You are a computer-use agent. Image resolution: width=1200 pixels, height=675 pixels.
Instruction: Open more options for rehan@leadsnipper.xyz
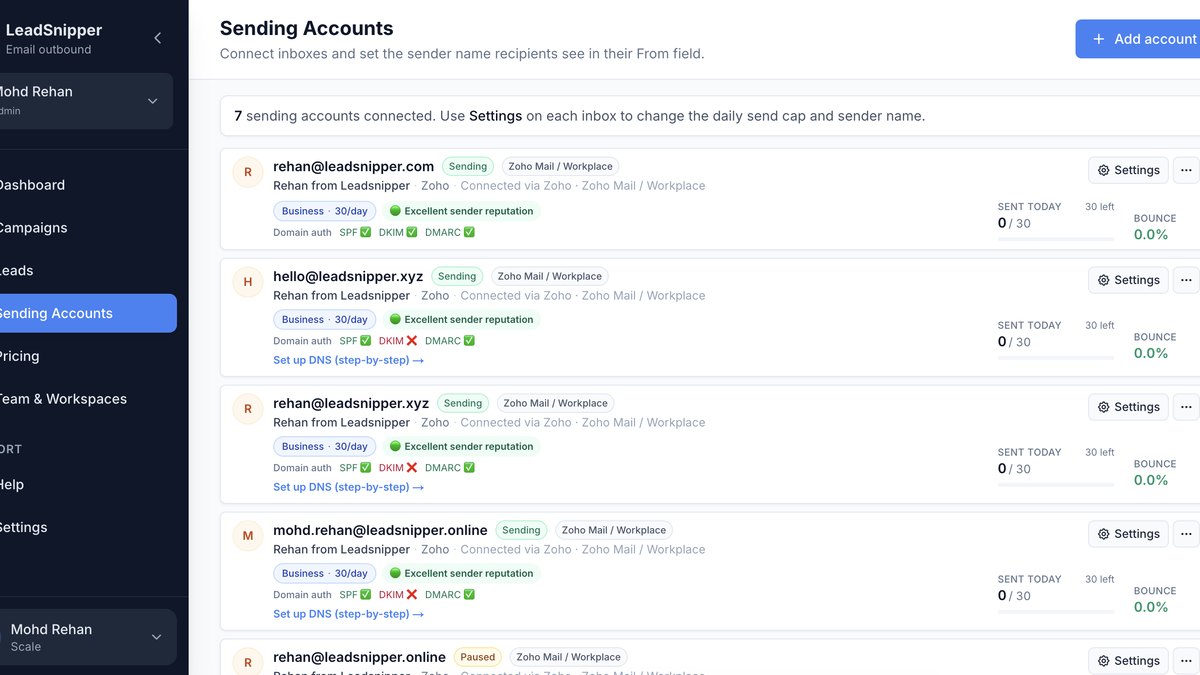pyautogui.click(x=1186, y=407)
